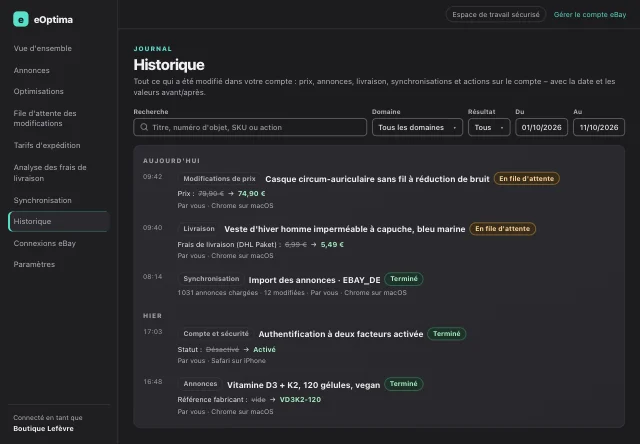This screenshot has height=444, width=640.
Task: Click the 17:03 timestamp
Action: 153,331
